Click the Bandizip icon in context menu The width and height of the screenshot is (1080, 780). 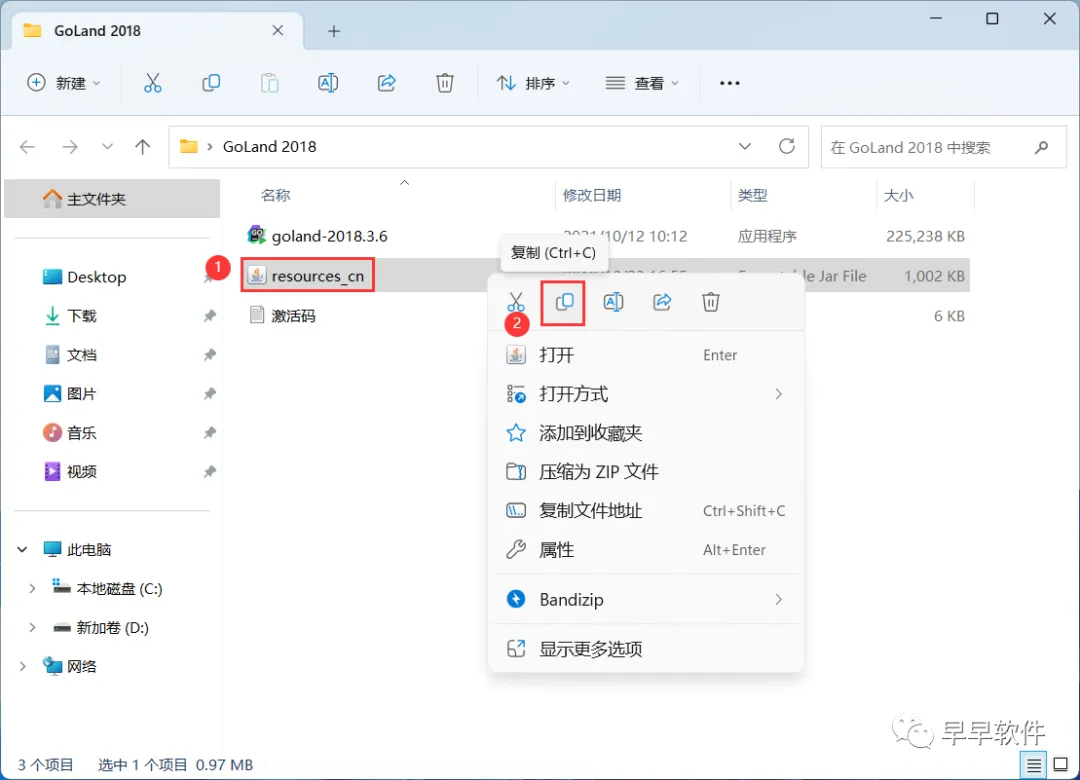point(516,599)
